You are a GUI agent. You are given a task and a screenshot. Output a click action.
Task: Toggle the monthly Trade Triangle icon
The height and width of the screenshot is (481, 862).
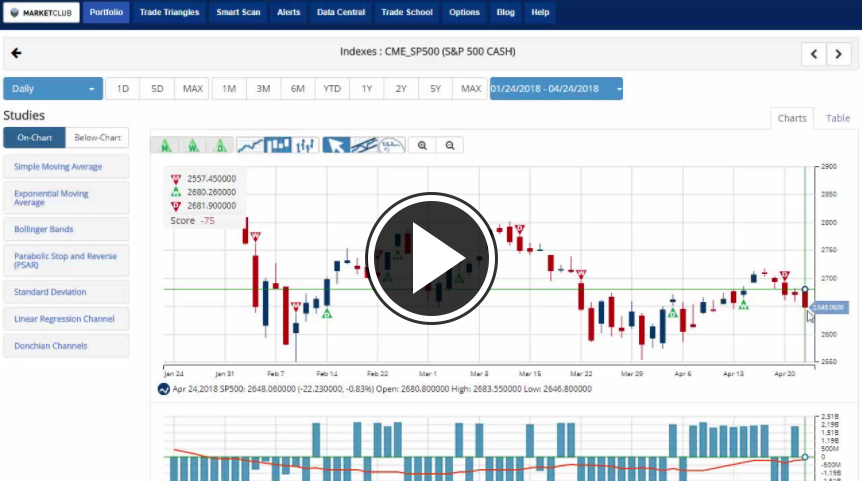click(165, 146)
